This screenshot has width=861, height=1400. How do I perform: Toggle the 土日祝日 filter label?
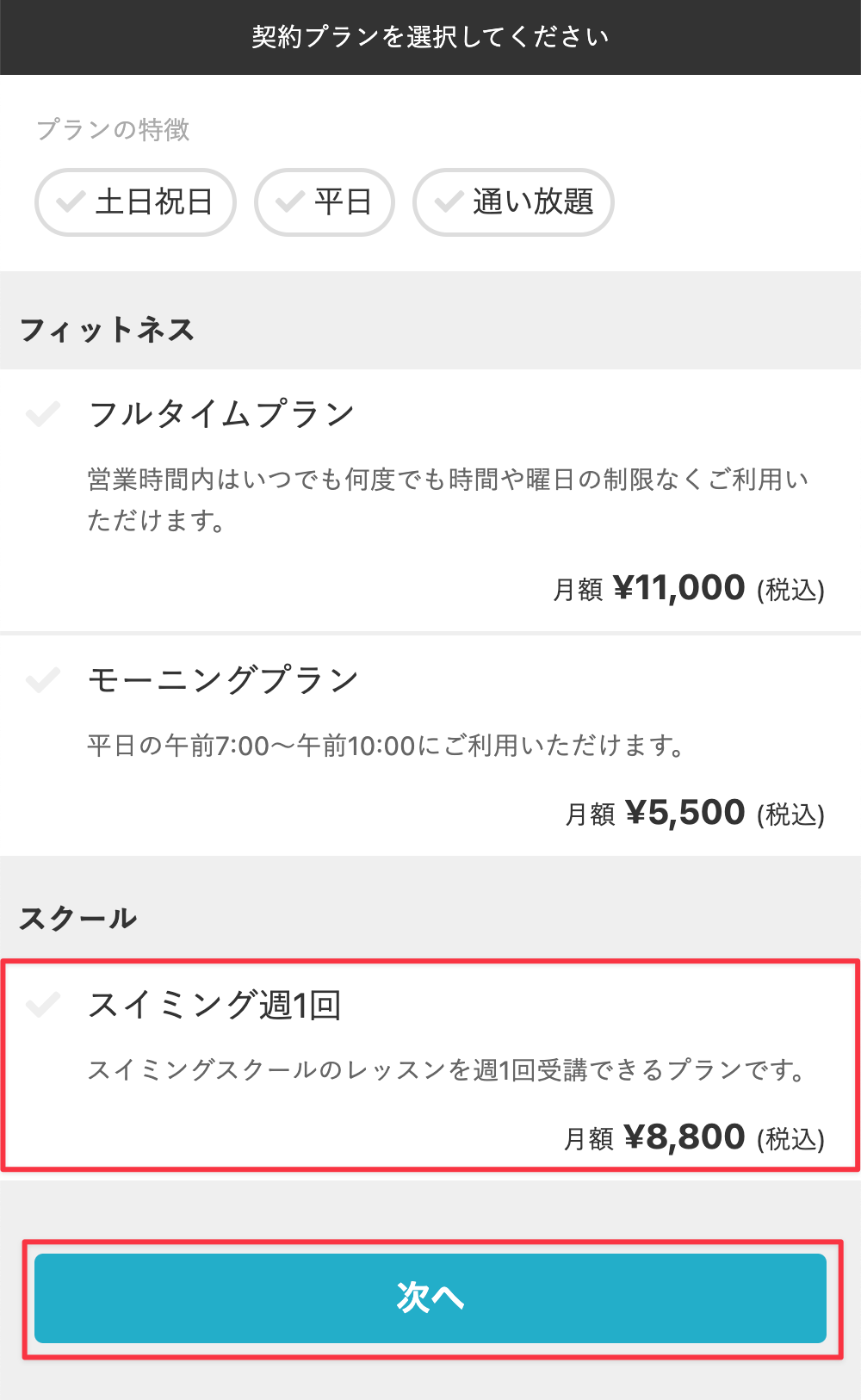[x=154, y=201]
